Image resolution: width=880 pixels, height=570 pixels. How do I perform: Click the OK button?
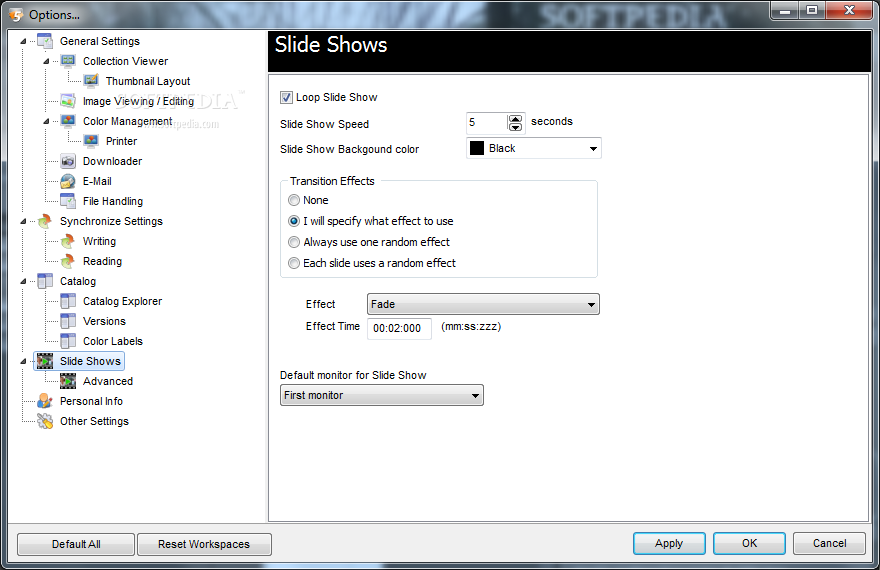749,543
